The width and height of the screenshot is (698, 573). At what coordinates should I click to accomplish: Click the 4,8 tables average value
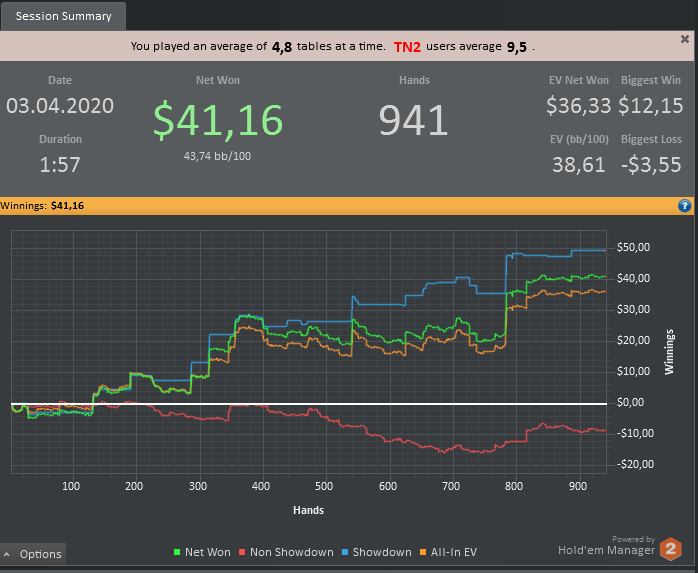tap(282, 47)
